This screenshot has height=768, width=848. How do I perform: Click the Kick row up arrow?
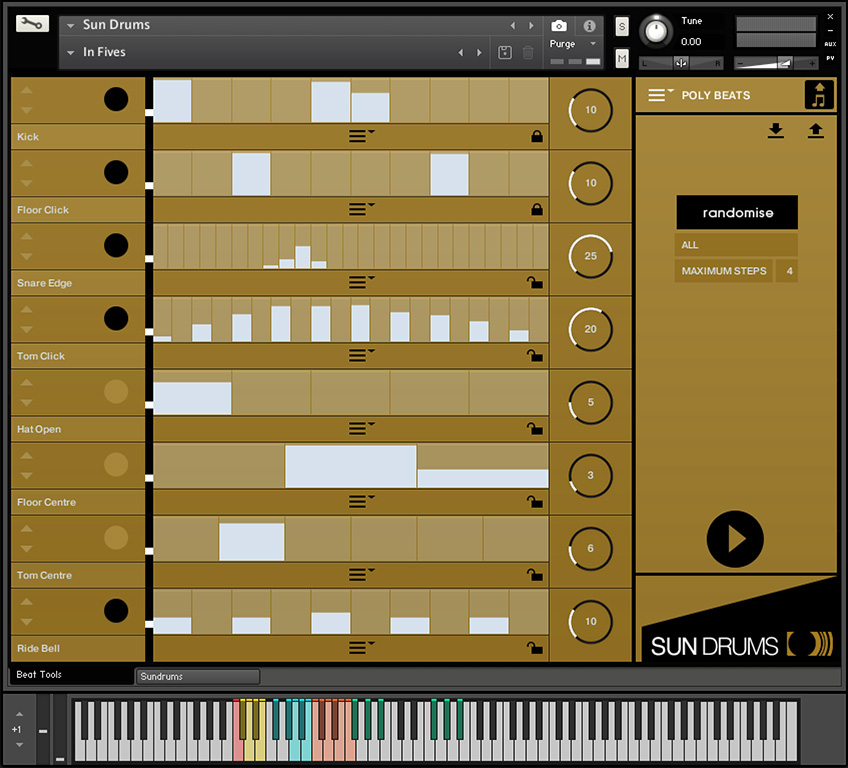pos(26,90)
